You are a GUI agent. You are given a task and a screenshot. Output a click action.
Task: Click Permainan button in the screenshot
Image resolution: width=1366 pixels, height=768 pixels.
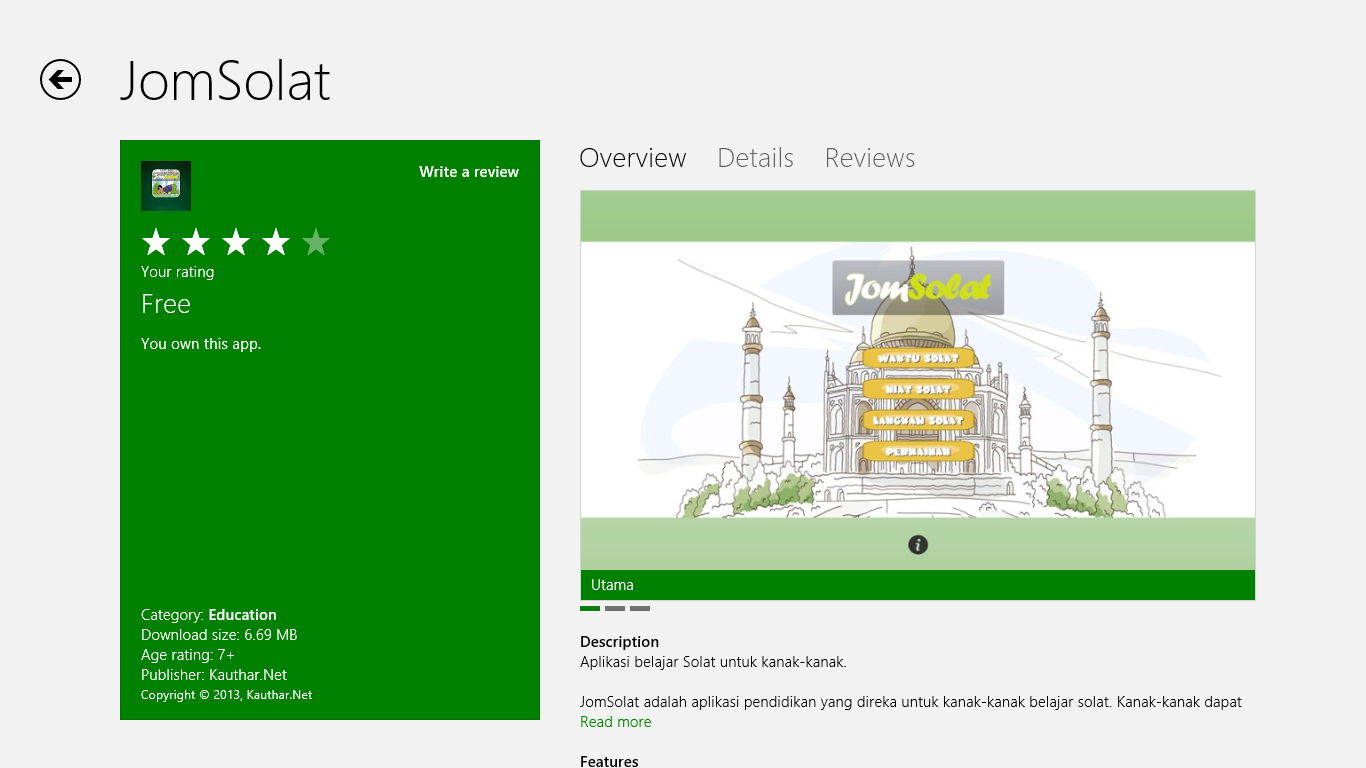tap(918, 451)
